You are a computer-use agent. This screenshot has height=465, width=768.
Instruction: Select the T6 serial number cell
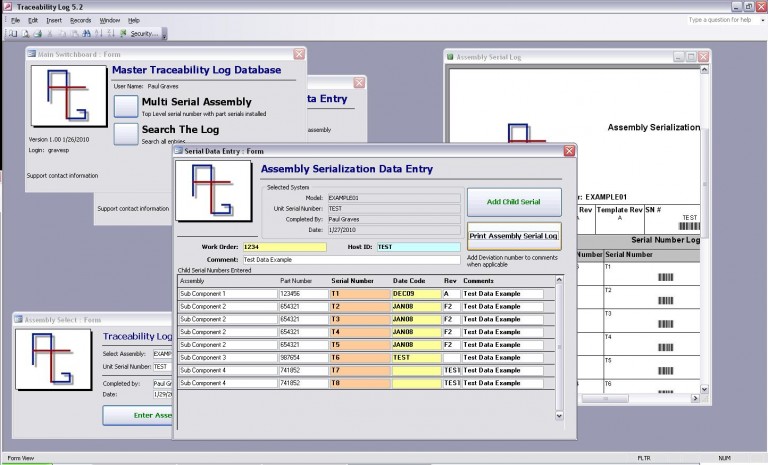[x=360, y=357]
